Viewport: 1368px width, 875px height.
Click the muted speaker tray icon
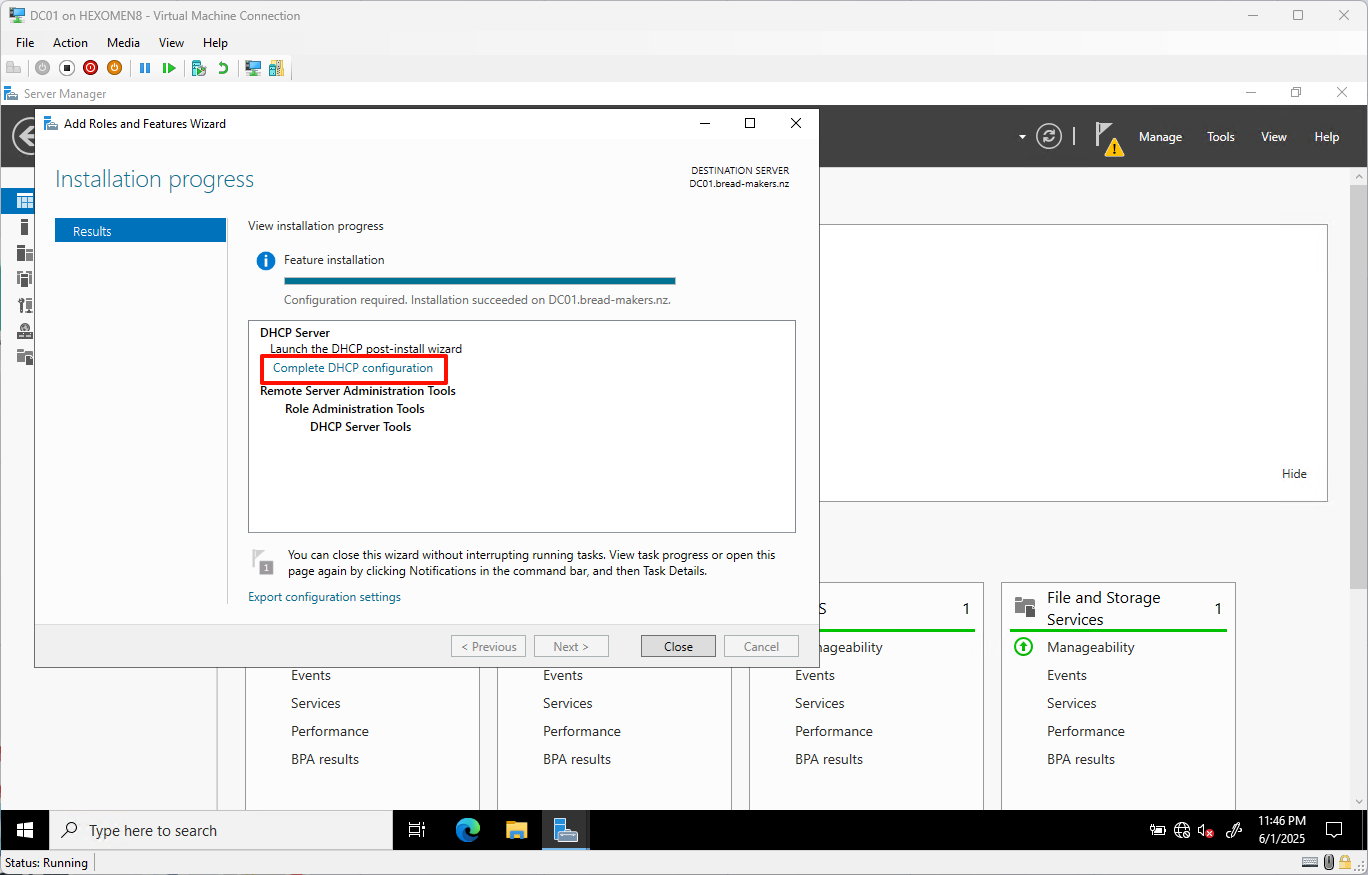pos(1207,830)
